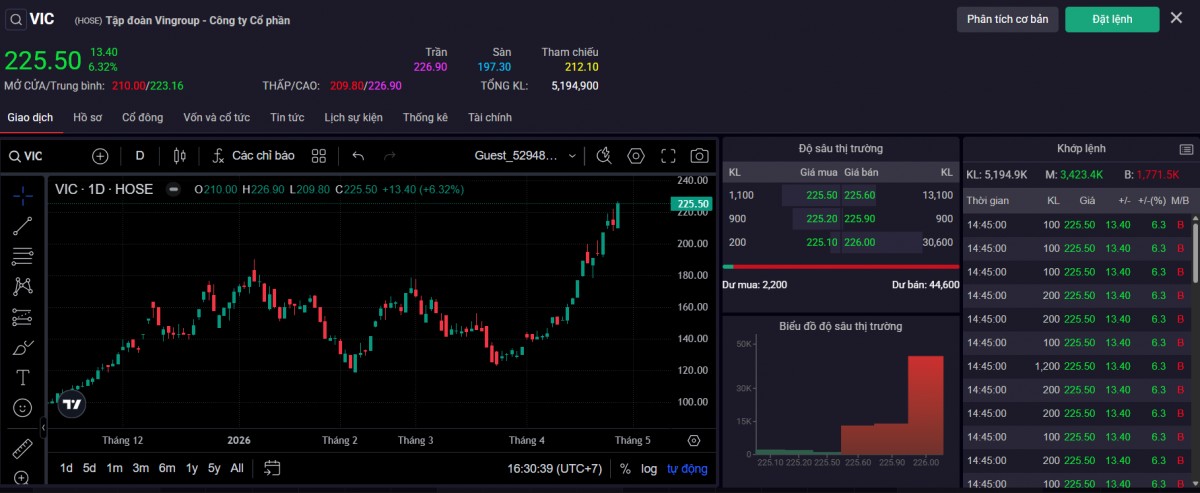This screenshot has width=1200, height=493.
Task: Select the Text annotation tool
Action: click(x=22, y=377)
